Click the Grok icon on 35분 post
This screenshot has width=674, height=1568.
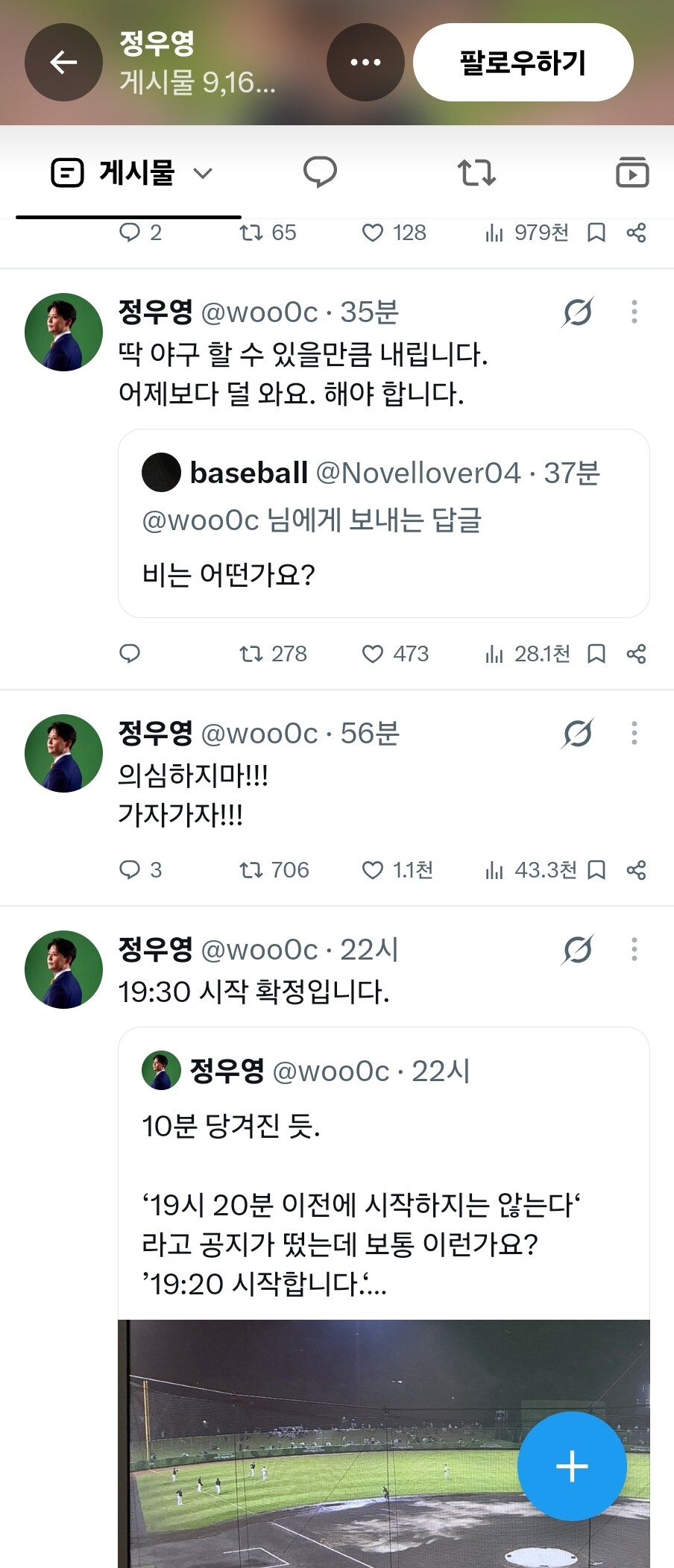tap(578, 312)
